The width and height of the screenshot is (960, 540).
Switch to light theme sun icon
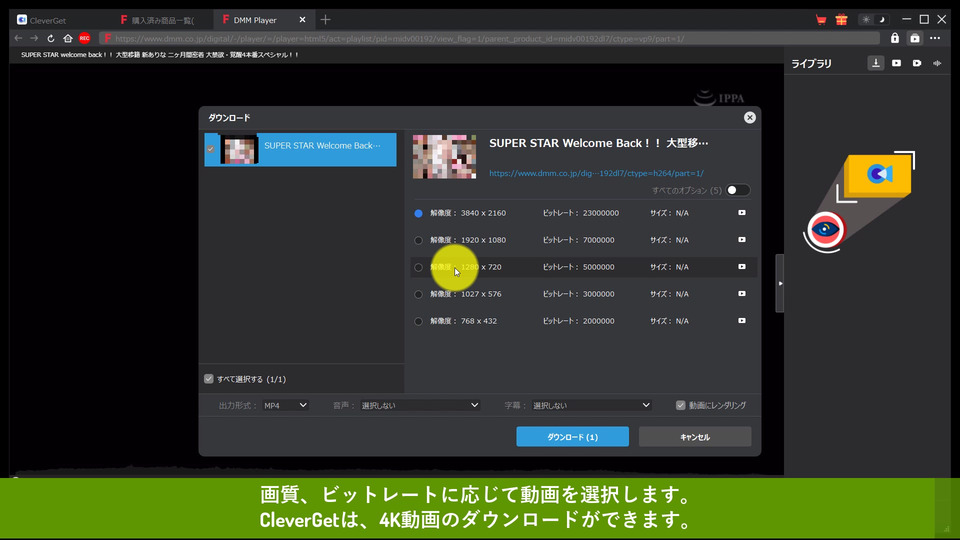pyautogui.click(x=866, y=20)
